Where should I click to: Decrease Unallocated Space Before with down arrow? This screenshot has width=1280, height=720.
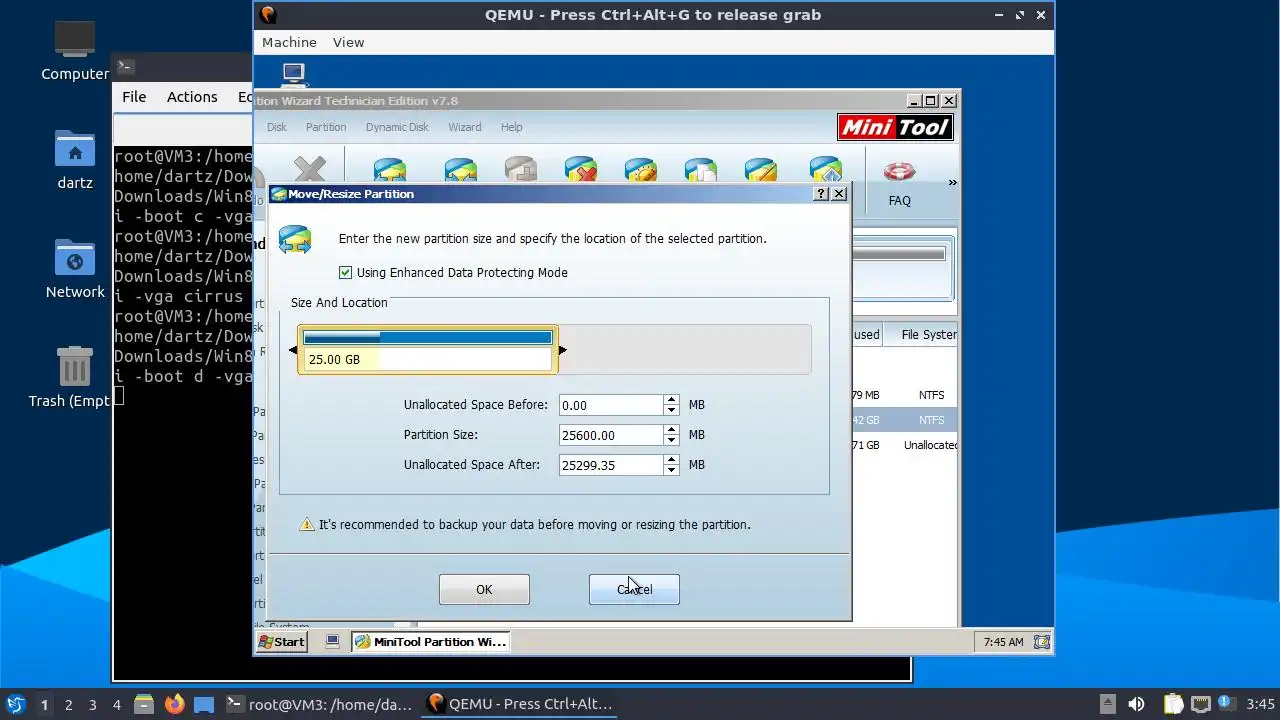coord(671,410)
